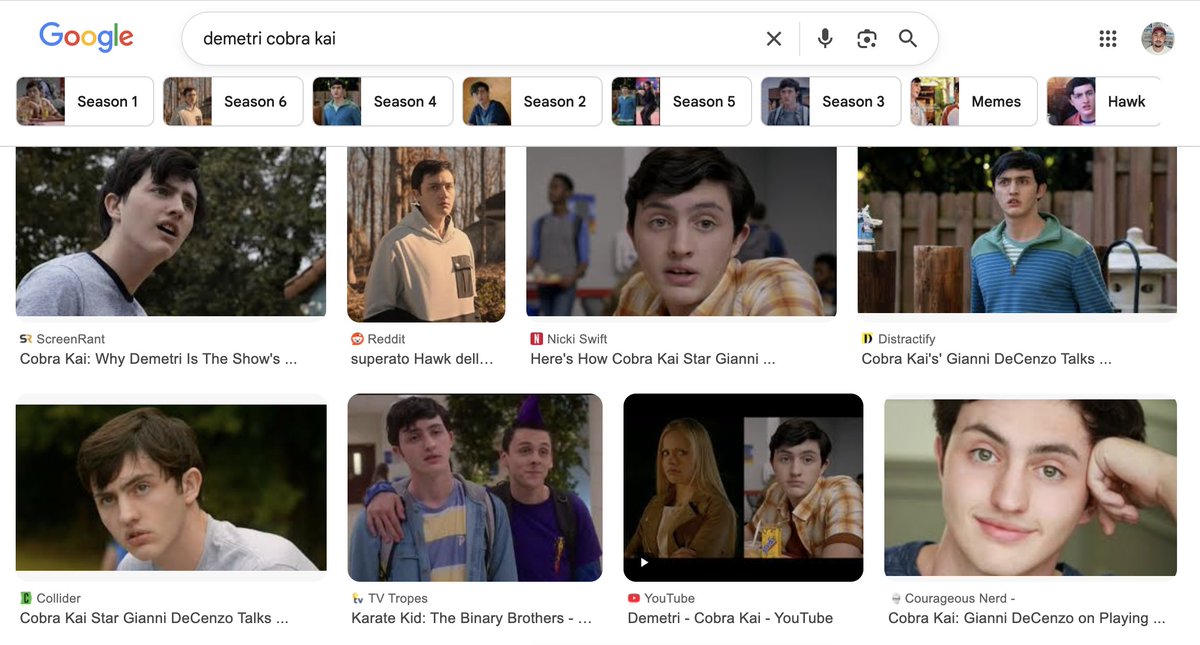The height and width of the screenshot is (645, 1200).
Task: Click the YouTube source name
Action: click(x=670, y=598)
